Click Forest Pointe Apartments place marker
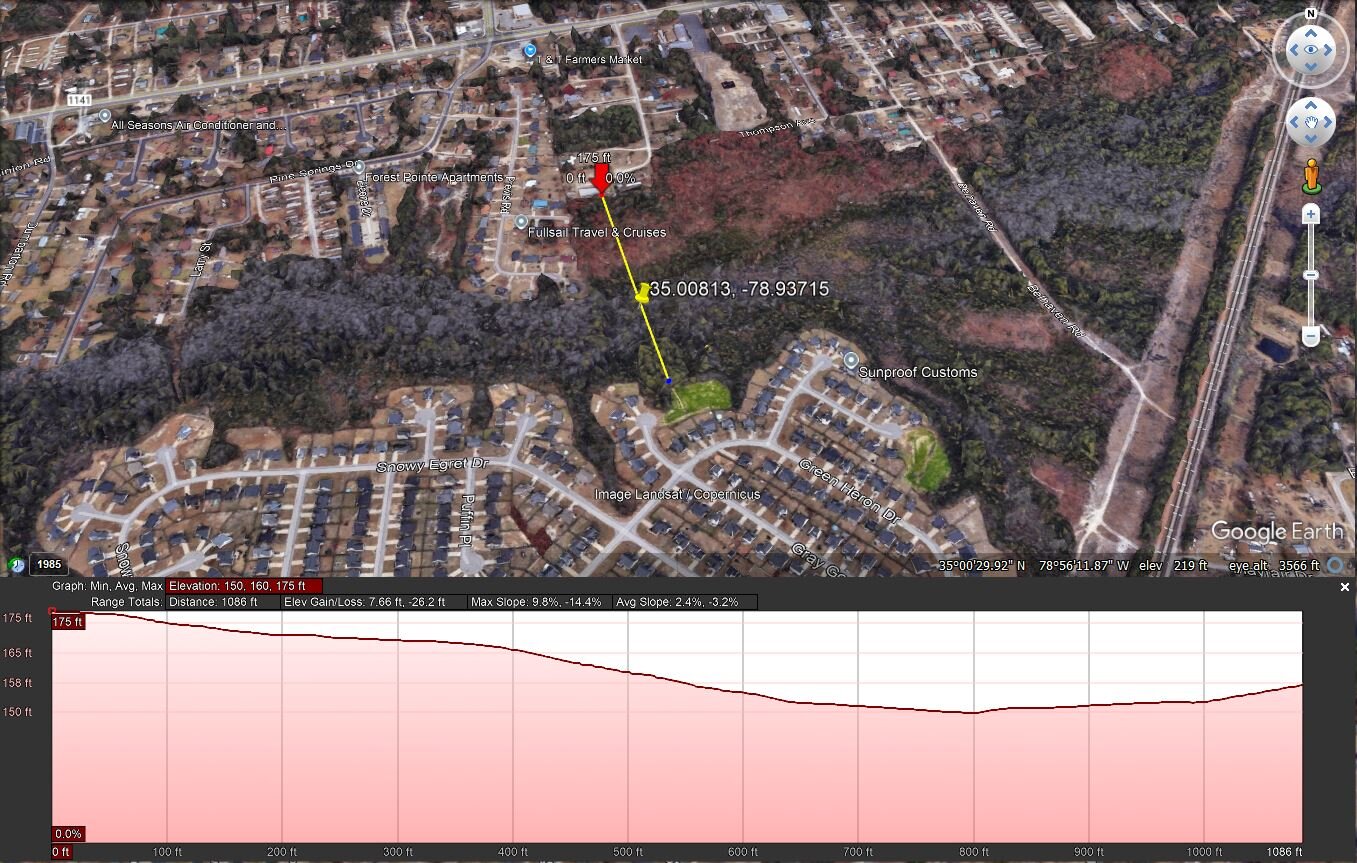This screenshot has height=863, width=1357. pos(360,168)
